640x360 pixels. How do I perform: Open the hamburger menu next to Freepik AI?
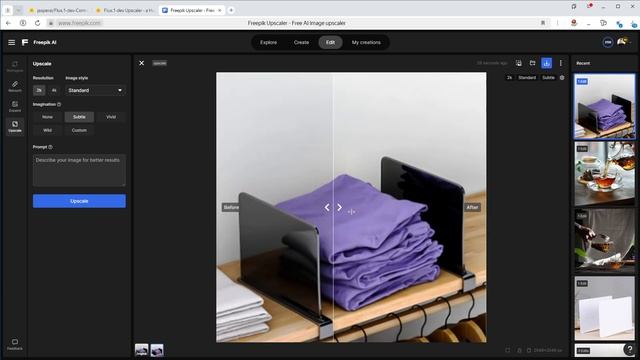[x=11, y=42]
